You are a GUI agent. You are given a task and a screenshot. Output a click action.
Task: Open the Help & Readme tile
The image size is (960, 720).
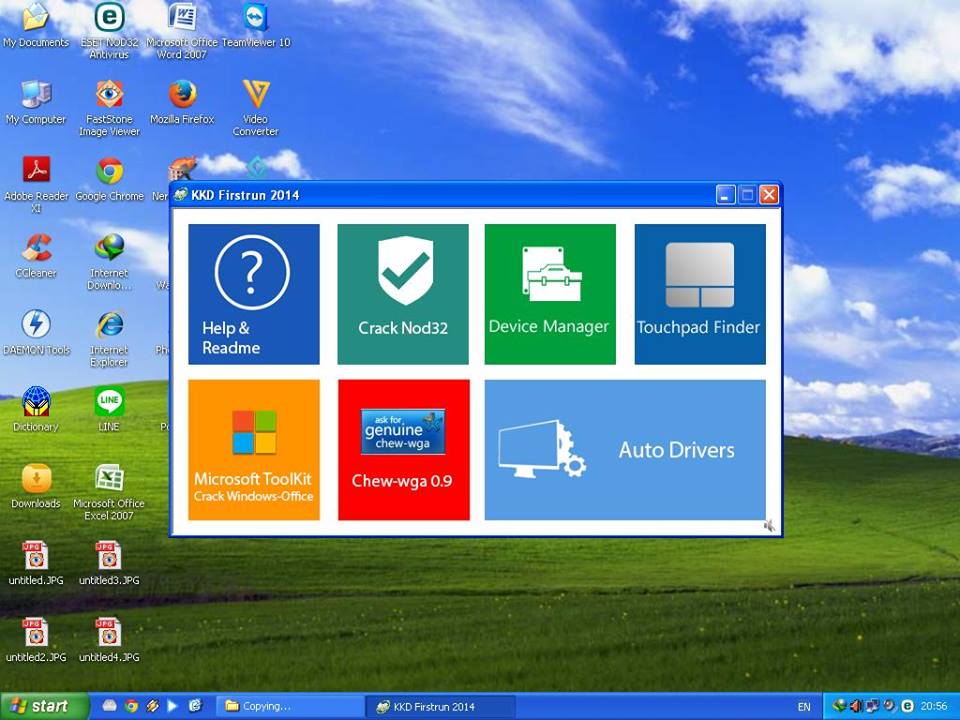click(253, 294)
